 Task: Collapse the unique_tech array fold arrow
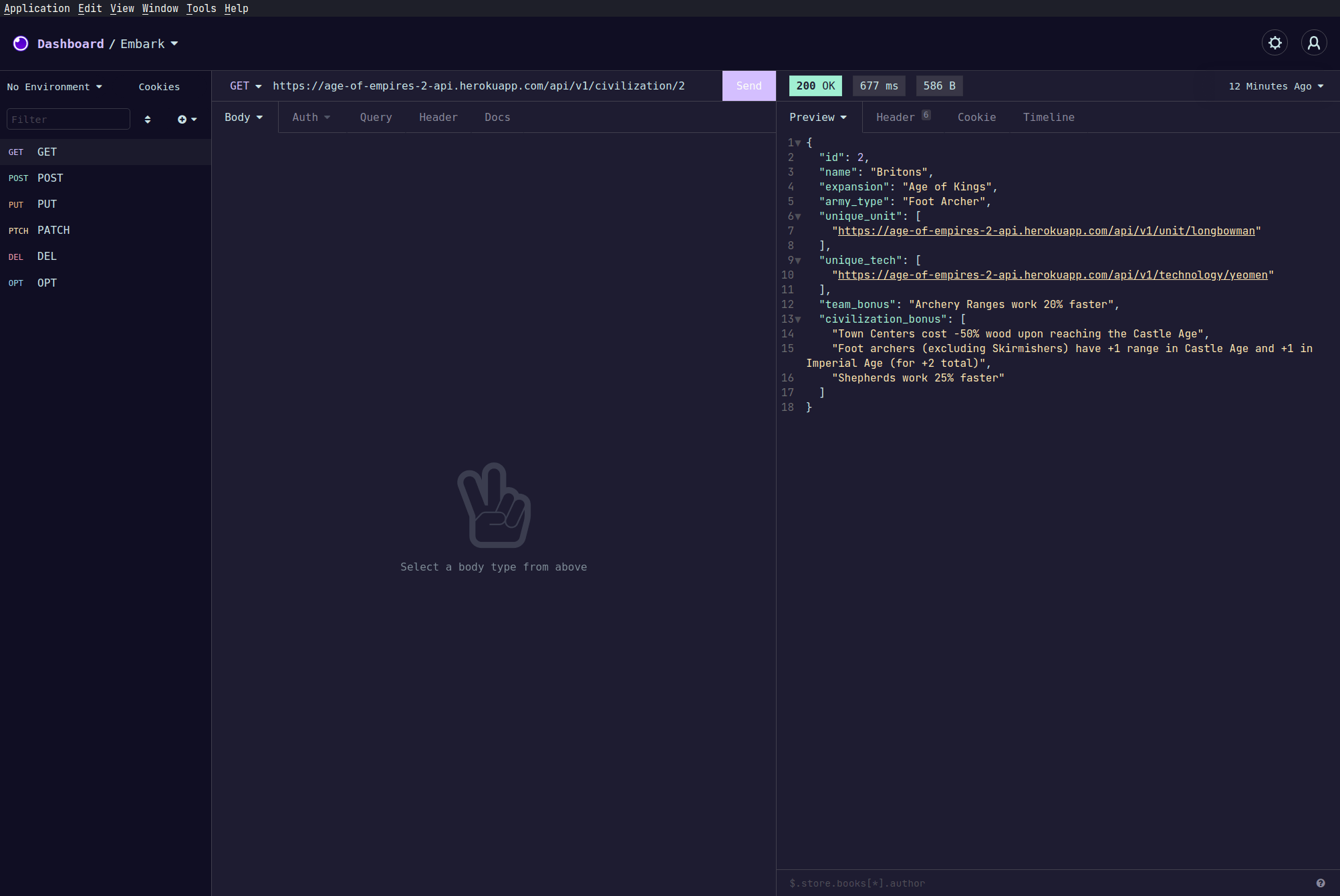(x=798, y=261)
